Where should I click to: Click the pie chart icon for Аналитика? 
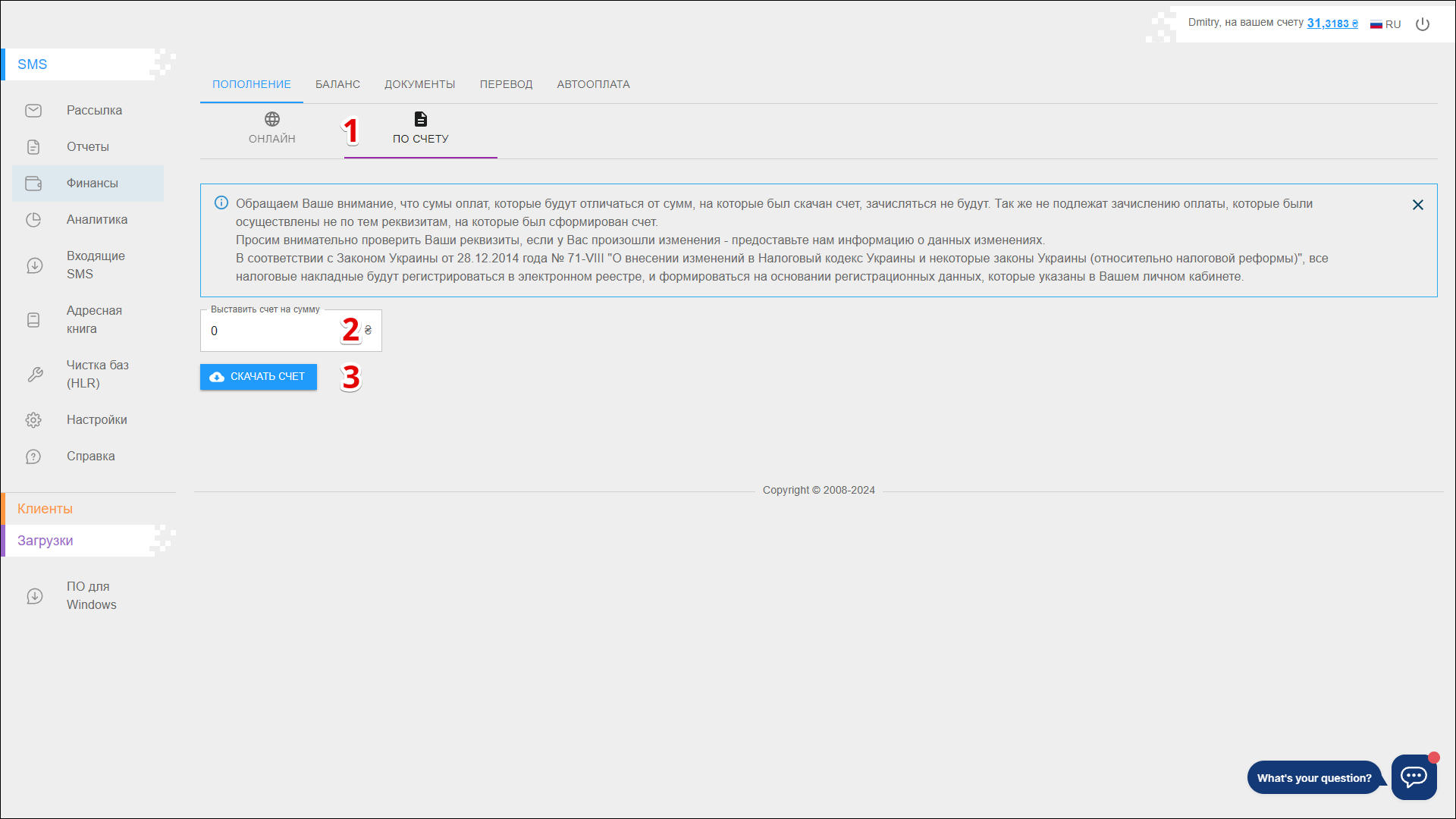[33, 220]
